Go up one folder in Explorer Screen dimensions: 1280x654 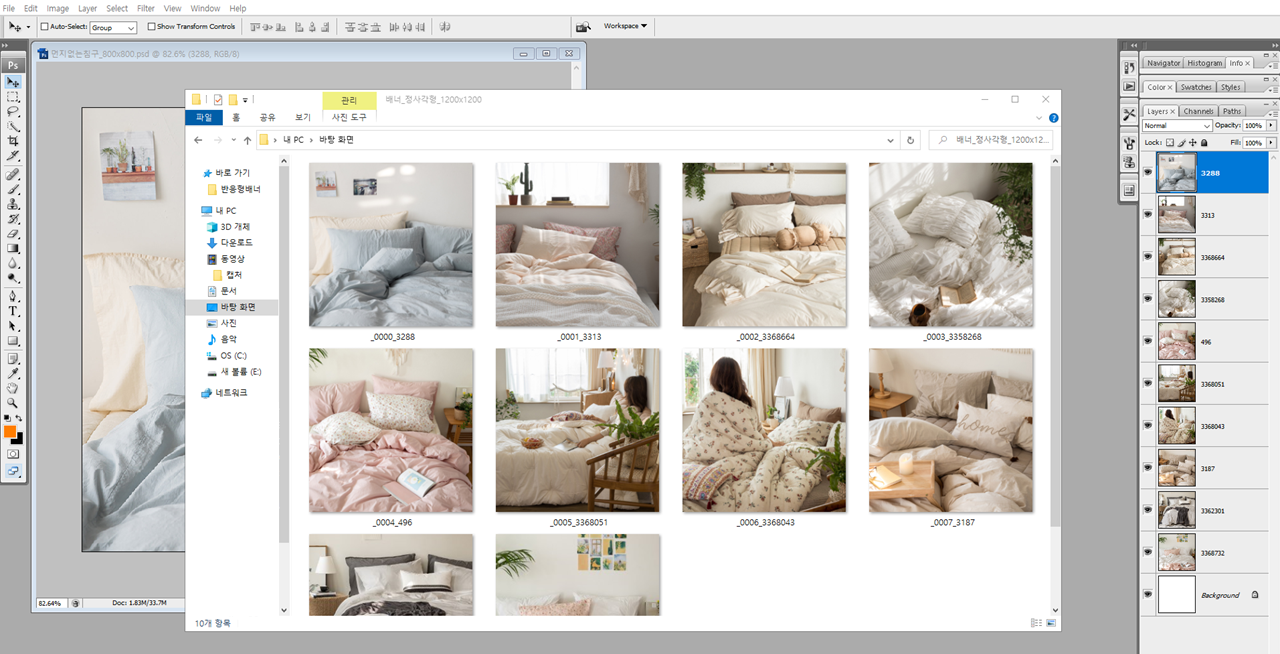coord(247,140)
